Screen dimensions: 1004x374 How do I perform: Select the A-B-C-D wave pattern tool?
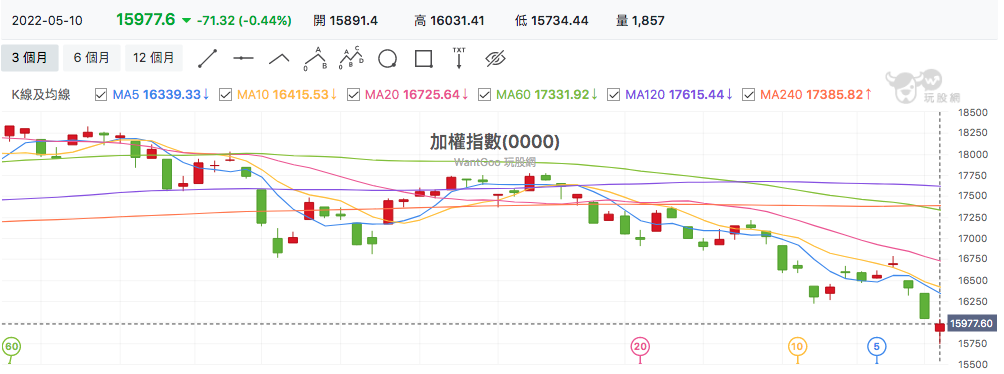[351, 58]
